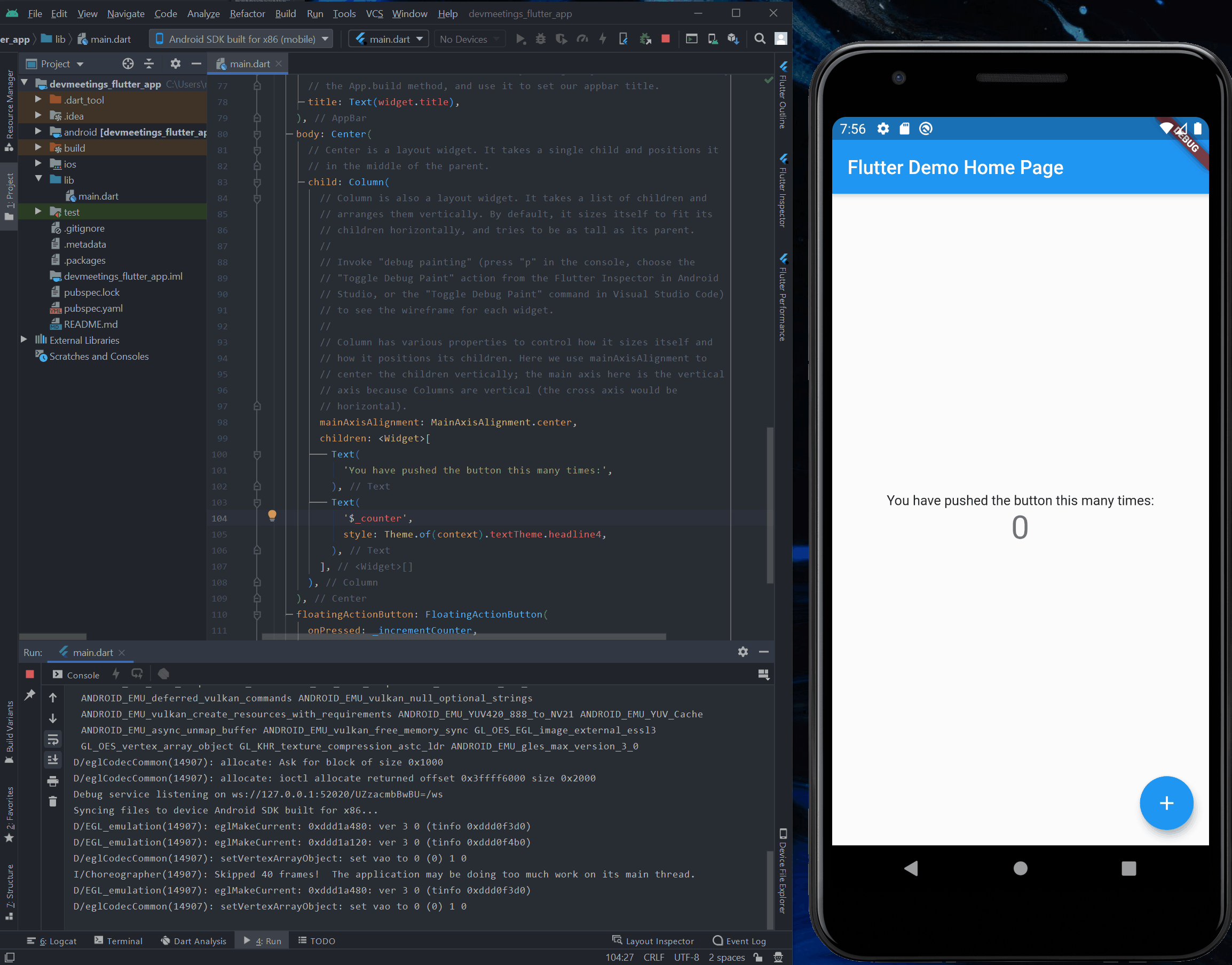Hot Restart from the Run console toolbar
This screenshot has width=1232, height=965.
pyautogui.click(x=137, y=674)
